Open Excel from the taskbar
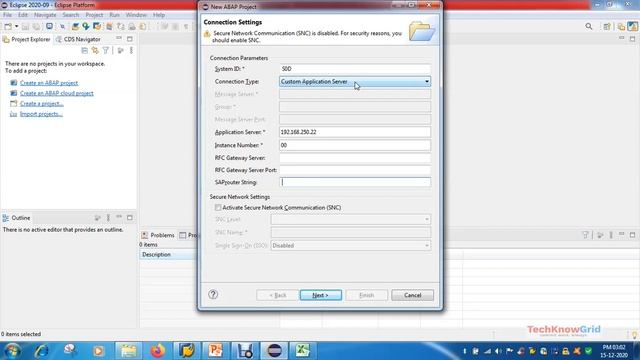 click(302, 351)
